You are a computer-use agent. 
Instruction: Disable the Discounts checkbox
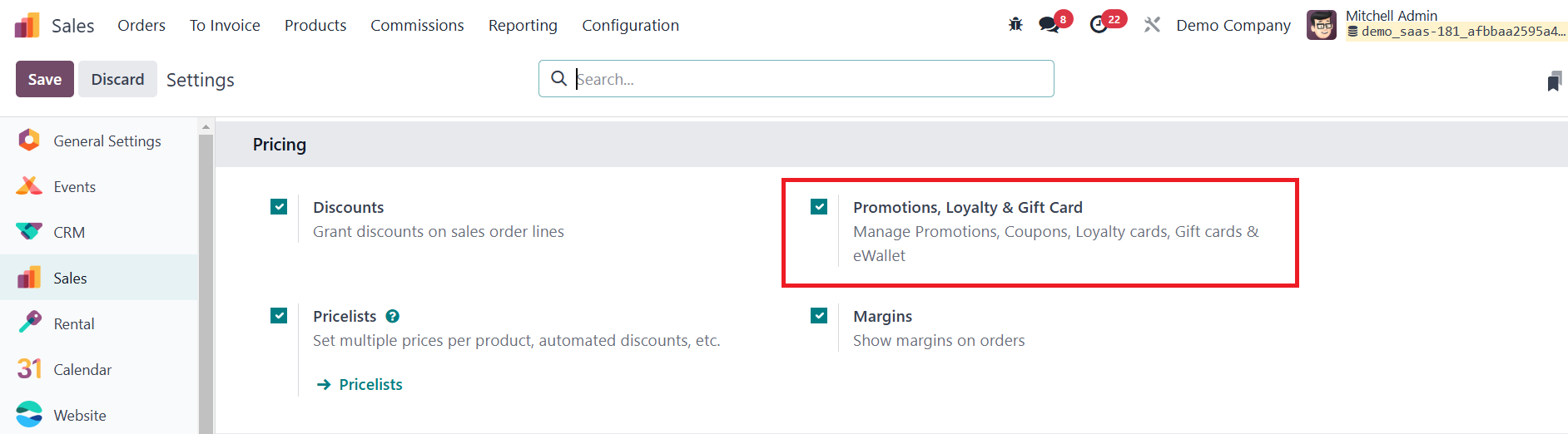point(279,206)
